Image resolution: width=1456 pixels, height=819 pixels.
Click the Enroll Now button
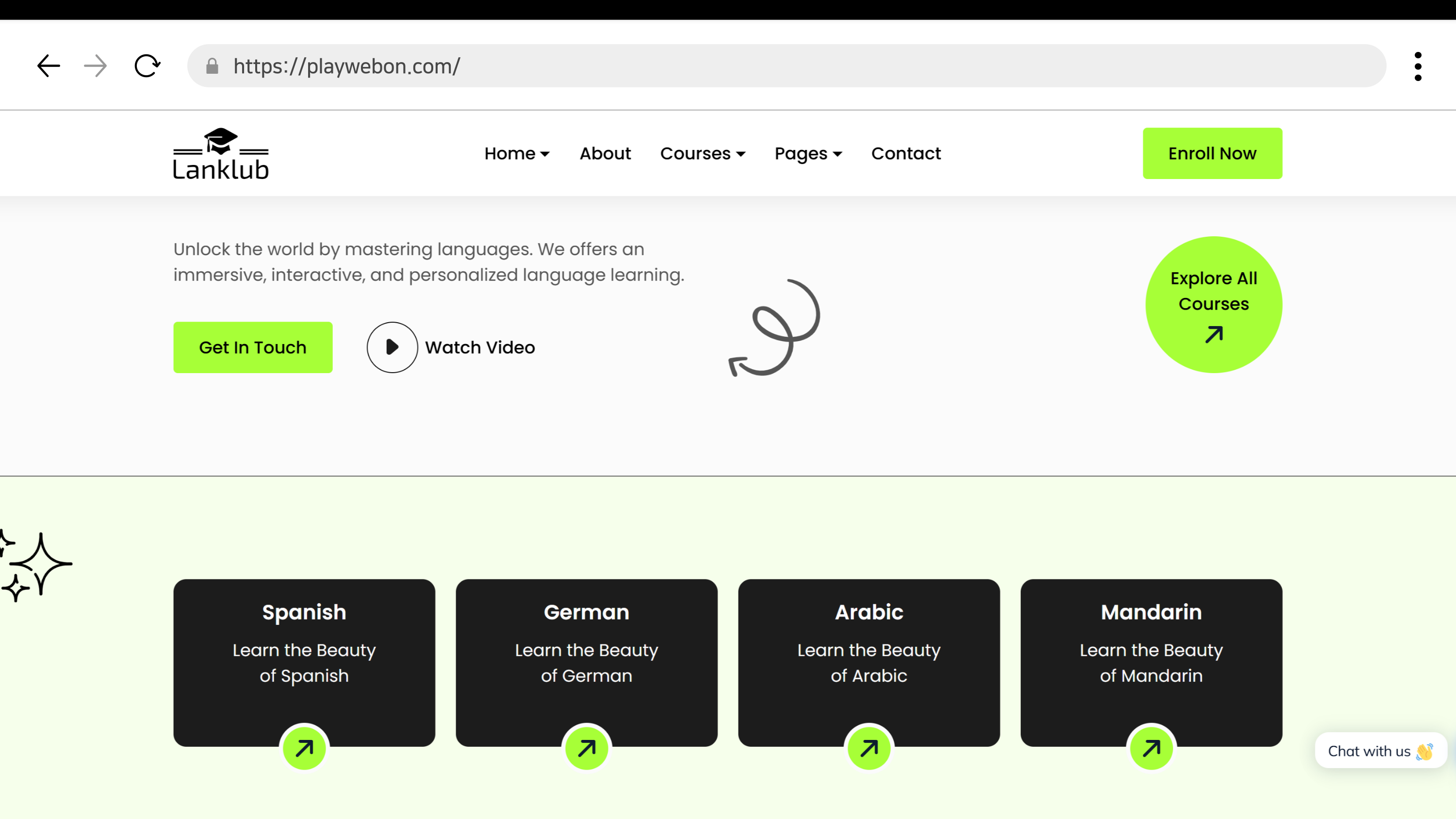(x=1212, y=154)
